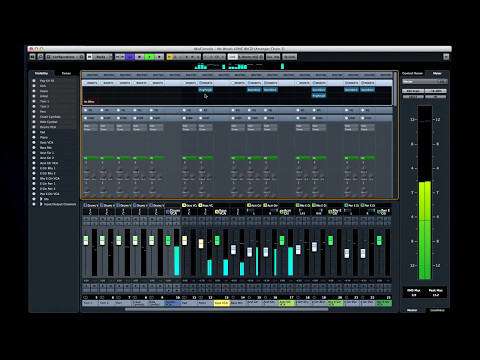Click 'Per E Gtr VCA' in the visibility list

click(50, 194)
